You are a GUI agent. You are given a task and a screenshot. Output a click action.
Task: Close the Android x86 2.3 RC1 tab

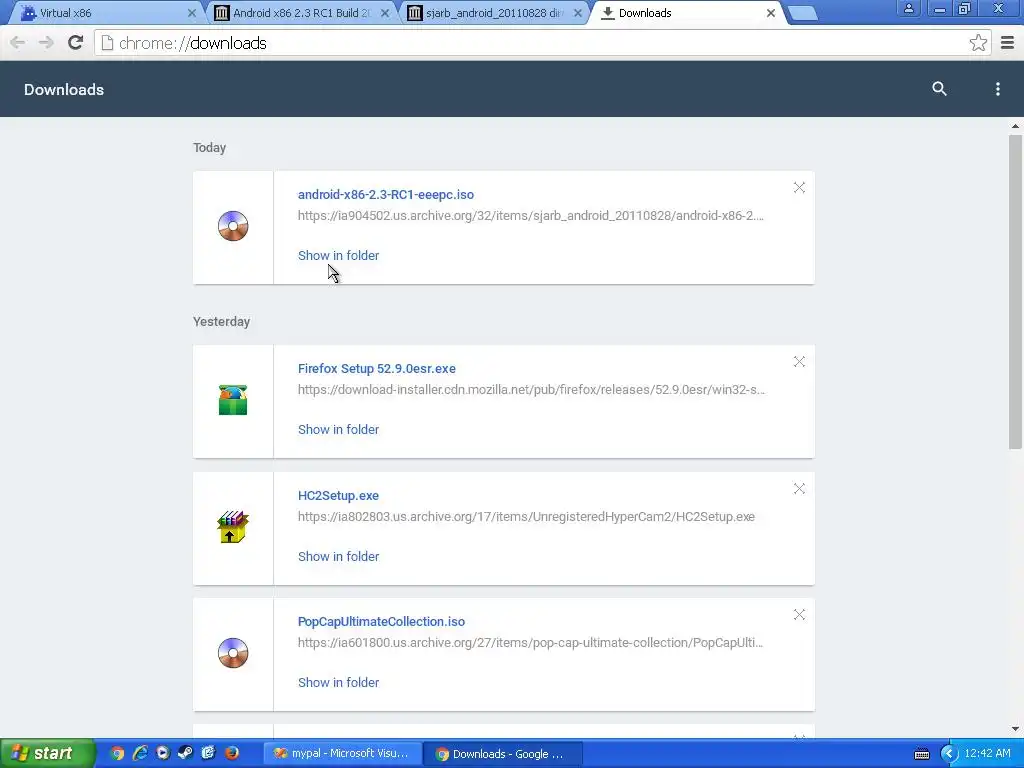(385, 13)
